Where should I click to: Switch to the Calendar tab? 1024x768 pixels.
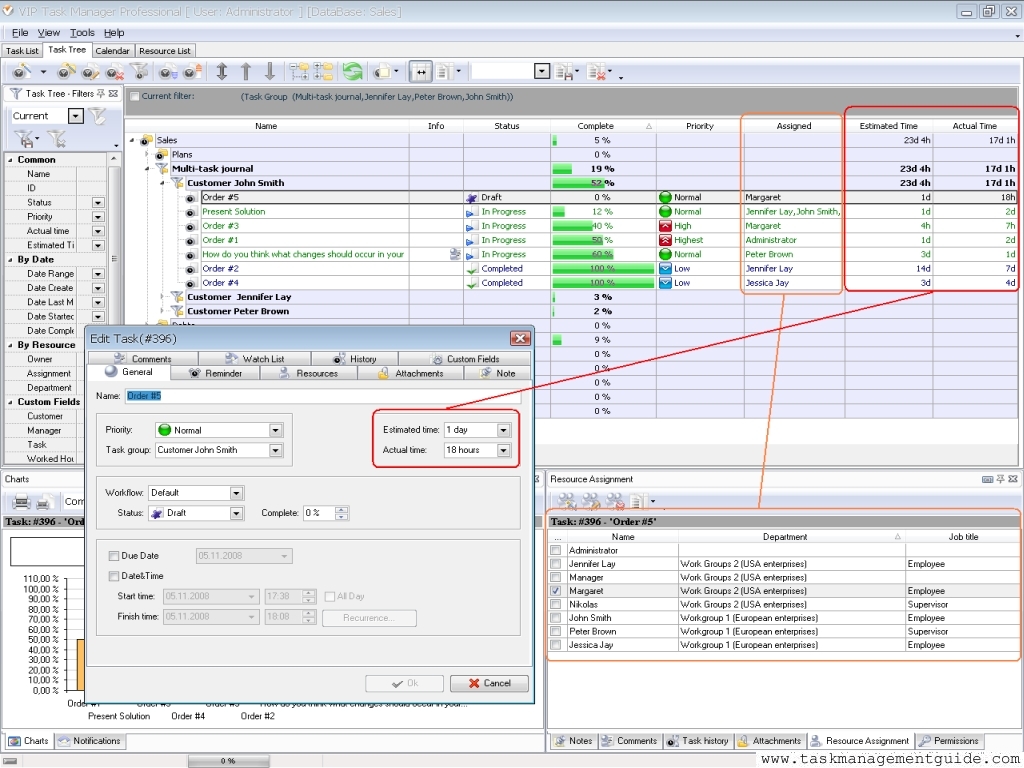(112, 51)
